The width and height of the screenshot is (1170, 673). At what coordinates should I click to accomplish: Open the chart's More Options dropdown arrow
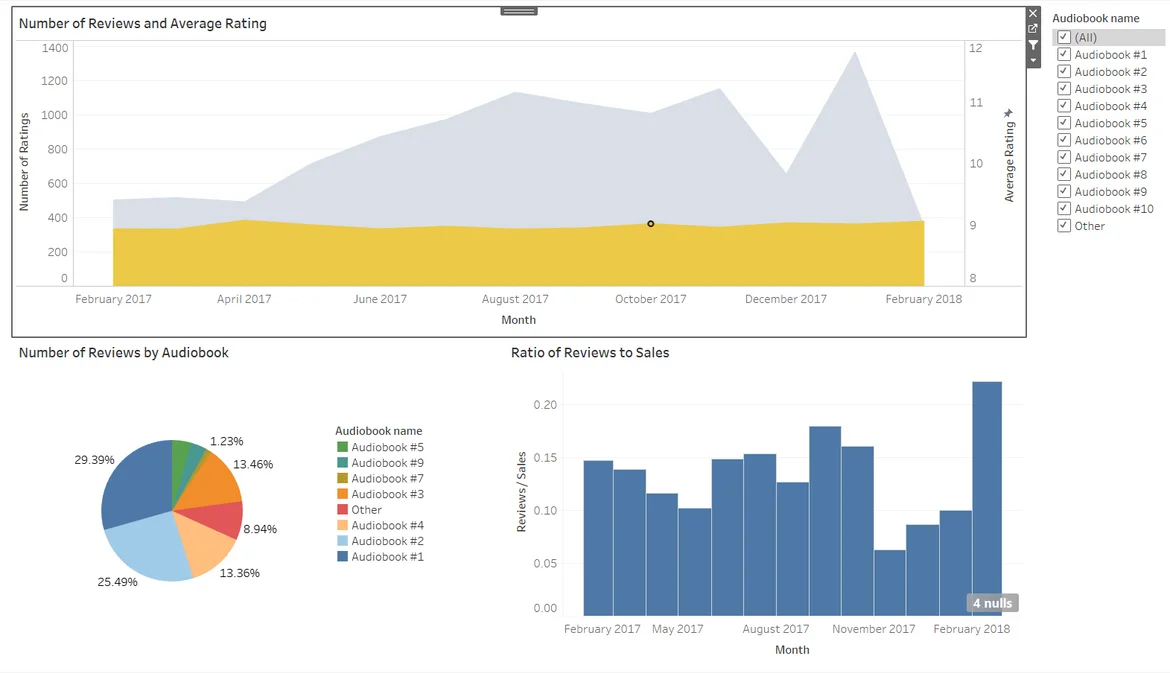coord(1033,61)
